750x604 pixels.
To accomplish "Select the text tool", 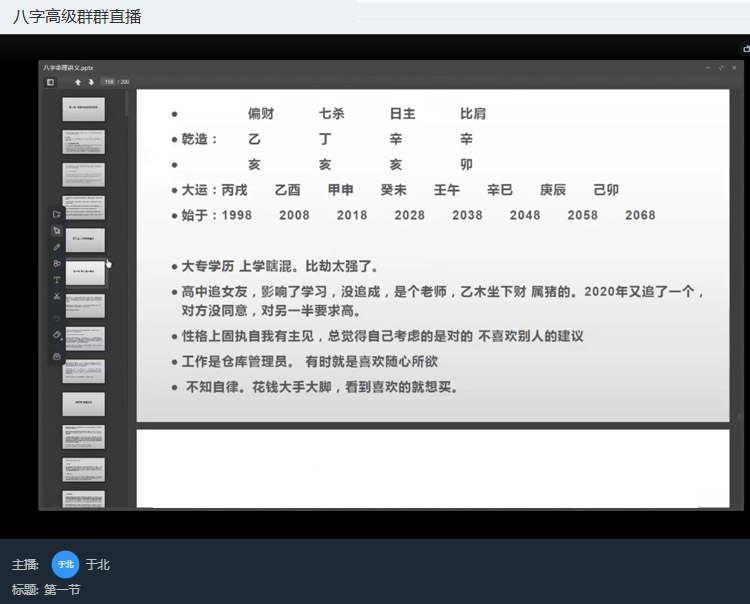I will 57,280.
